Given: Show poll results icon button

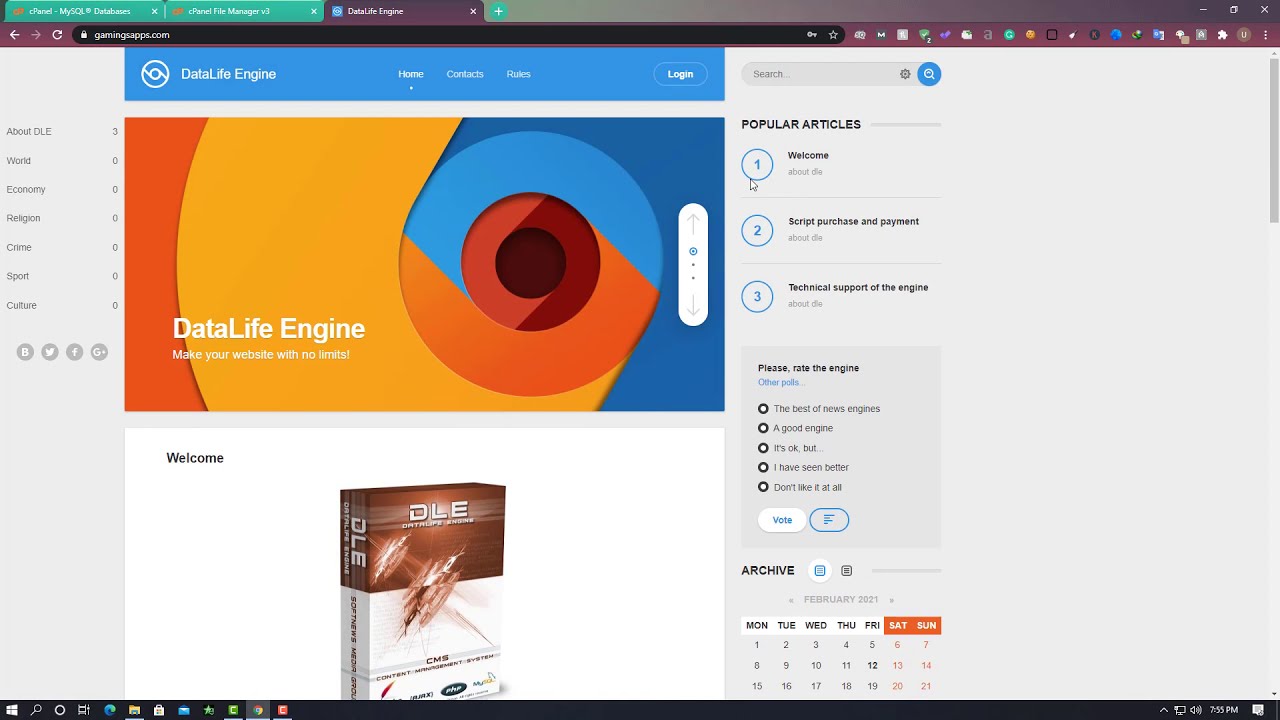Looking at the screenshot, I should 829,520.
